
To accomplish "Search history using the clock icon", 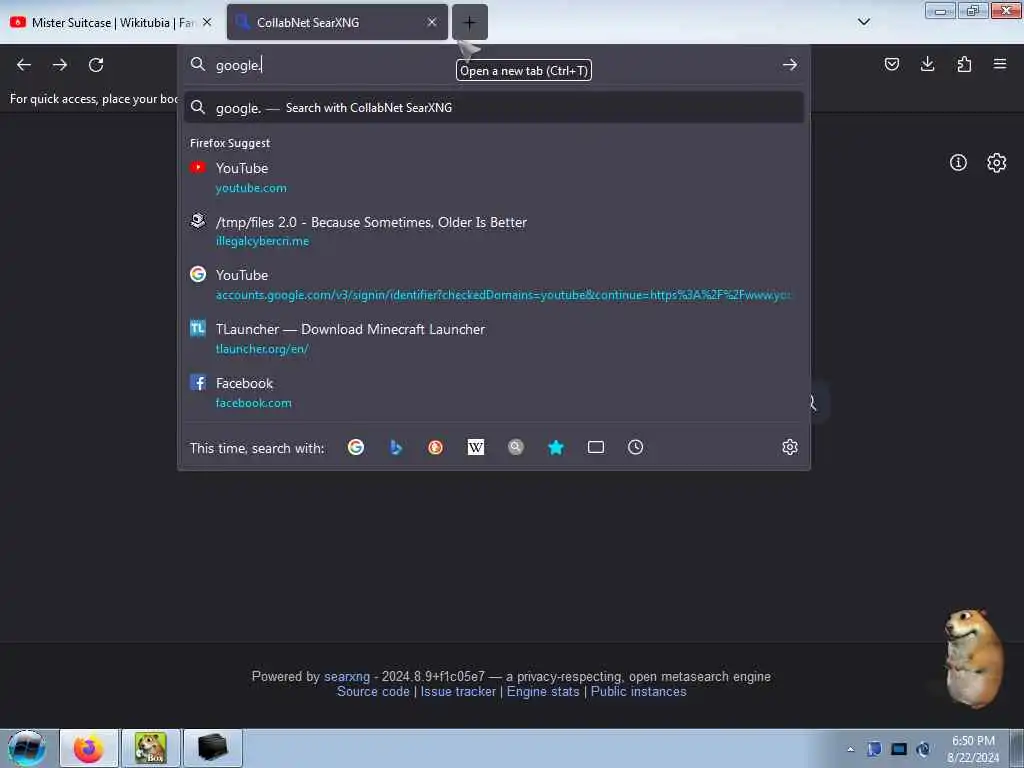I will click(635, 447).
